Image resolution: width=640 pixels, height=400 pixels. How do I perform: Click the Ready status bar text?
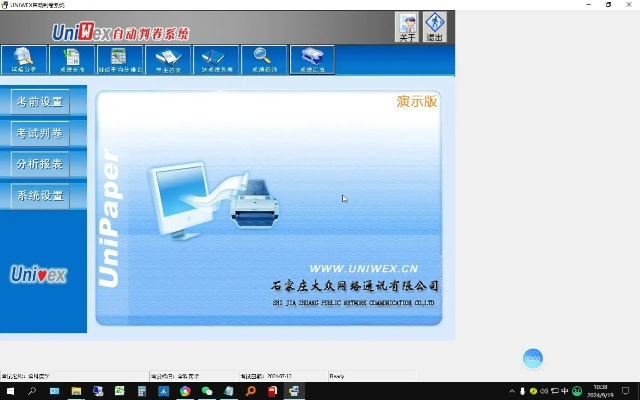pyautogui.click(x=337, y=376)
